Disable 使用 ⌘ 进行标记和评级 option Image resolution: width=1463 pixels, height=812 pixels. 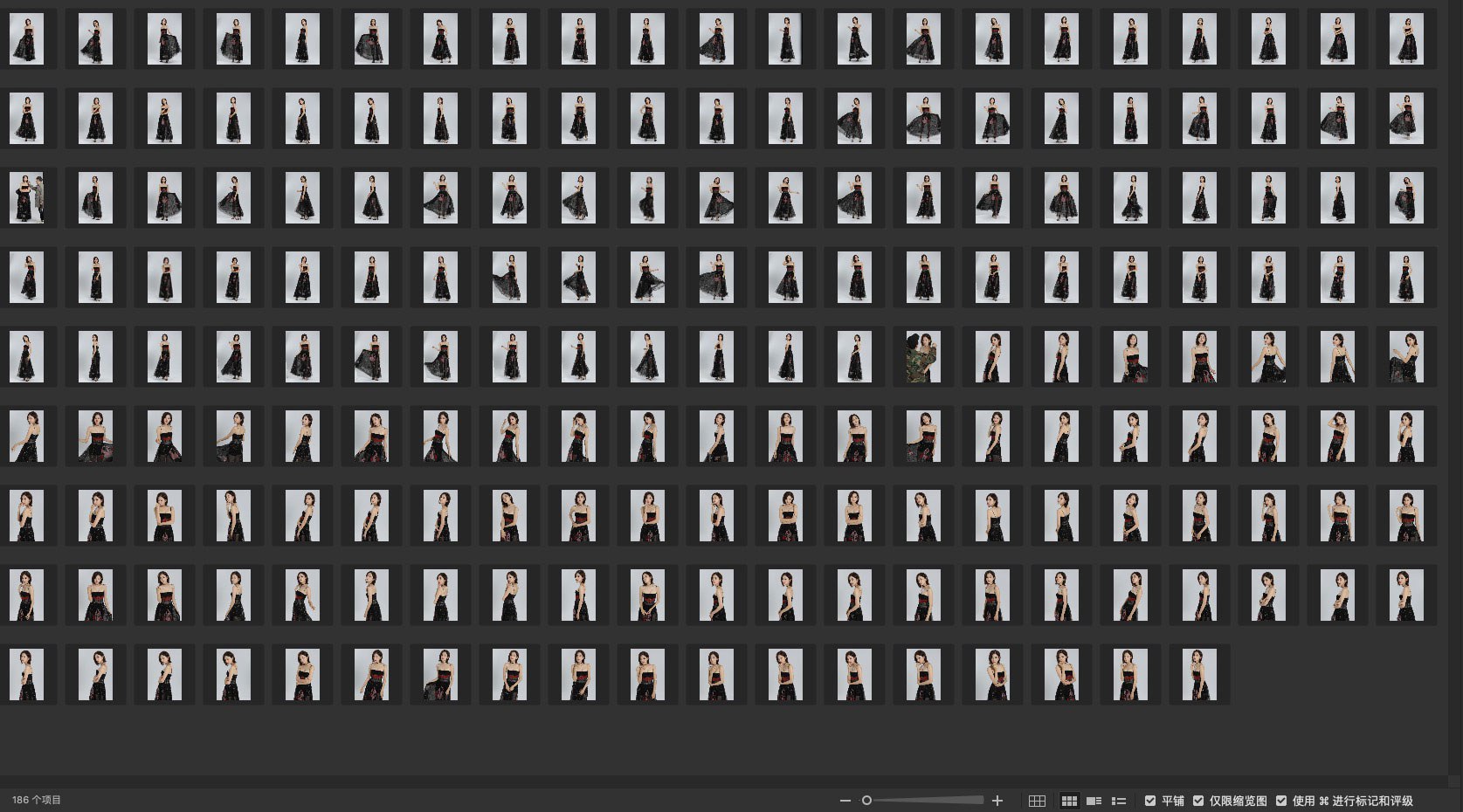[1281, 801]
